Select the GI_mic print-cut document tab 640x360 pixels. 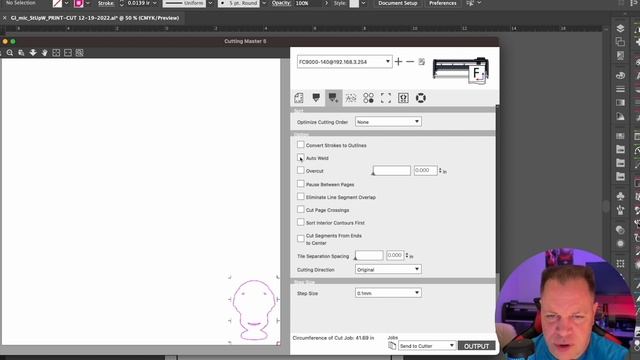[95, 18]
